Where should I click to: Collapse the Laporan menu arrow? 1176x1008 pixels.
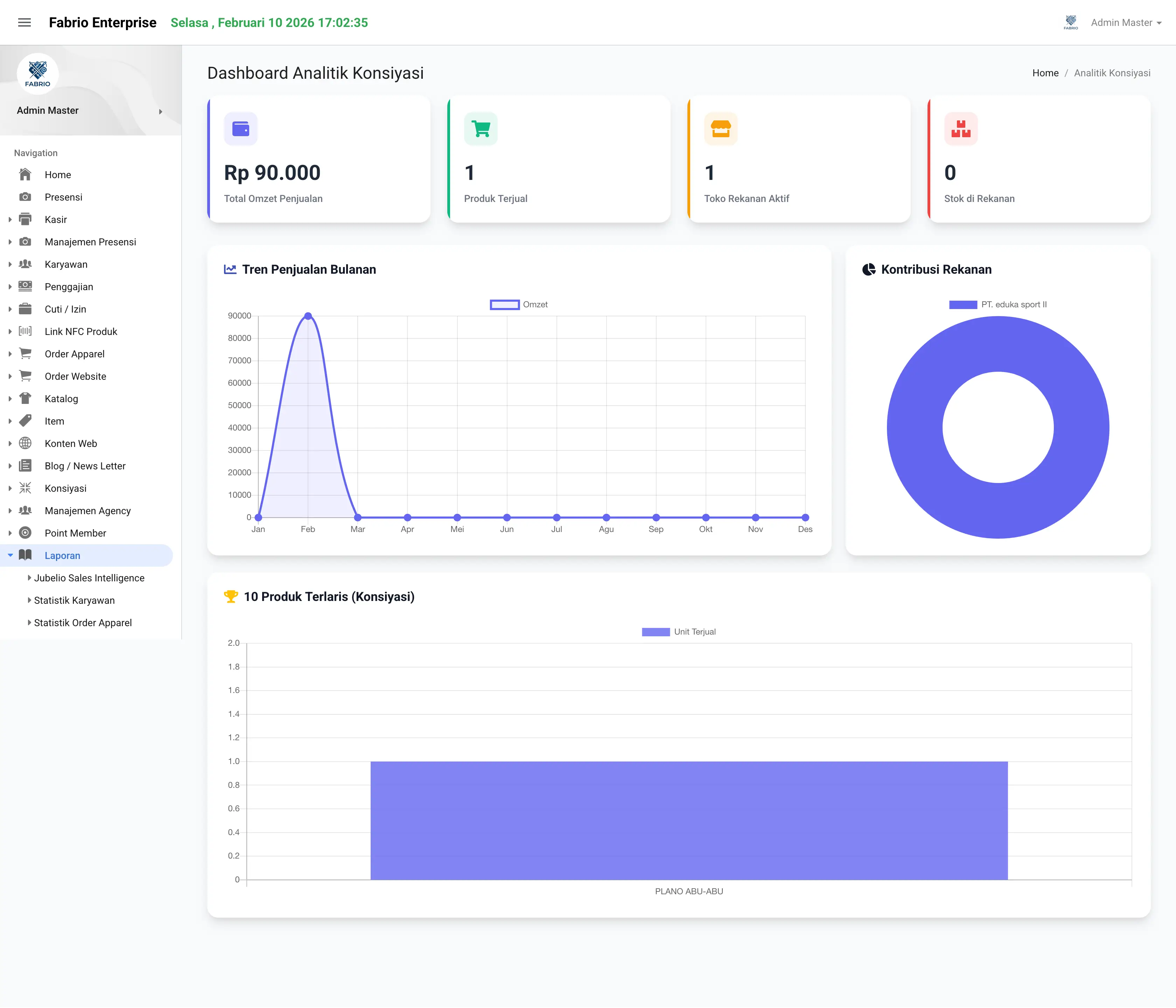pyautogui.click(x=10, y=555)
